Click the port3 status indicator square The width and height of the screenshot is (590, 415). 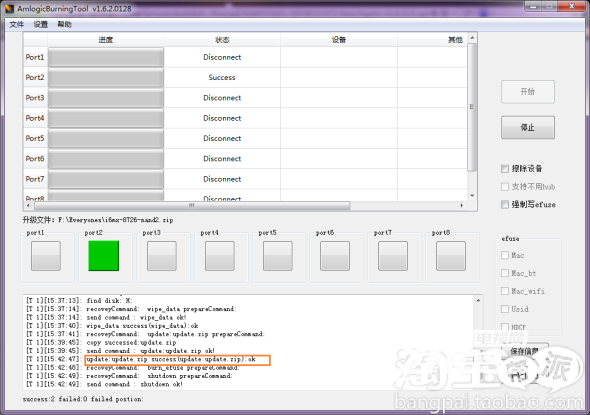(x=162, y=256)
